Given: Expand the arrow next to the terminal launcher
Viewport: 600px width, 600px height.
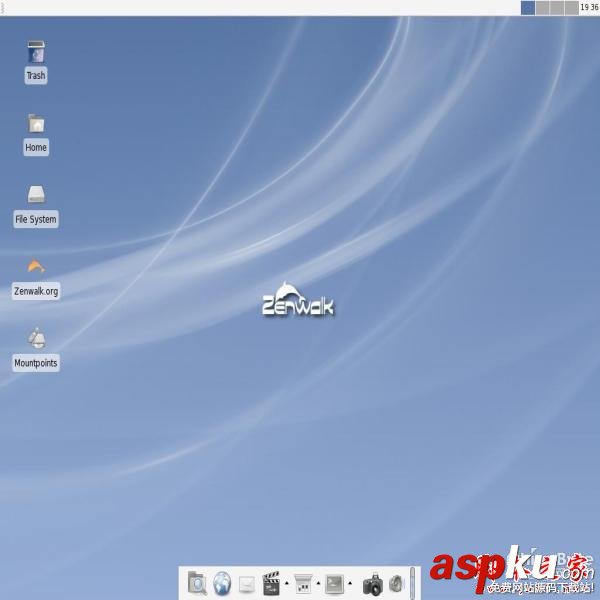Looking at the screenshot, I should [350, 583].
